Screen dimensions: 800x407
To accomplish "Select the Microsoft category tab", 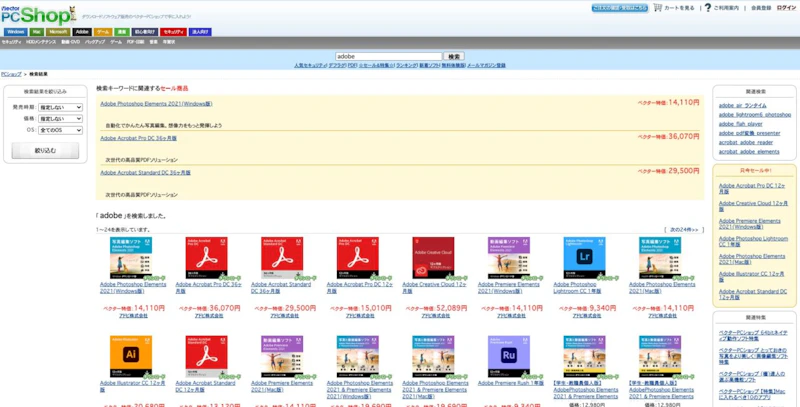I will pos(58,32).
